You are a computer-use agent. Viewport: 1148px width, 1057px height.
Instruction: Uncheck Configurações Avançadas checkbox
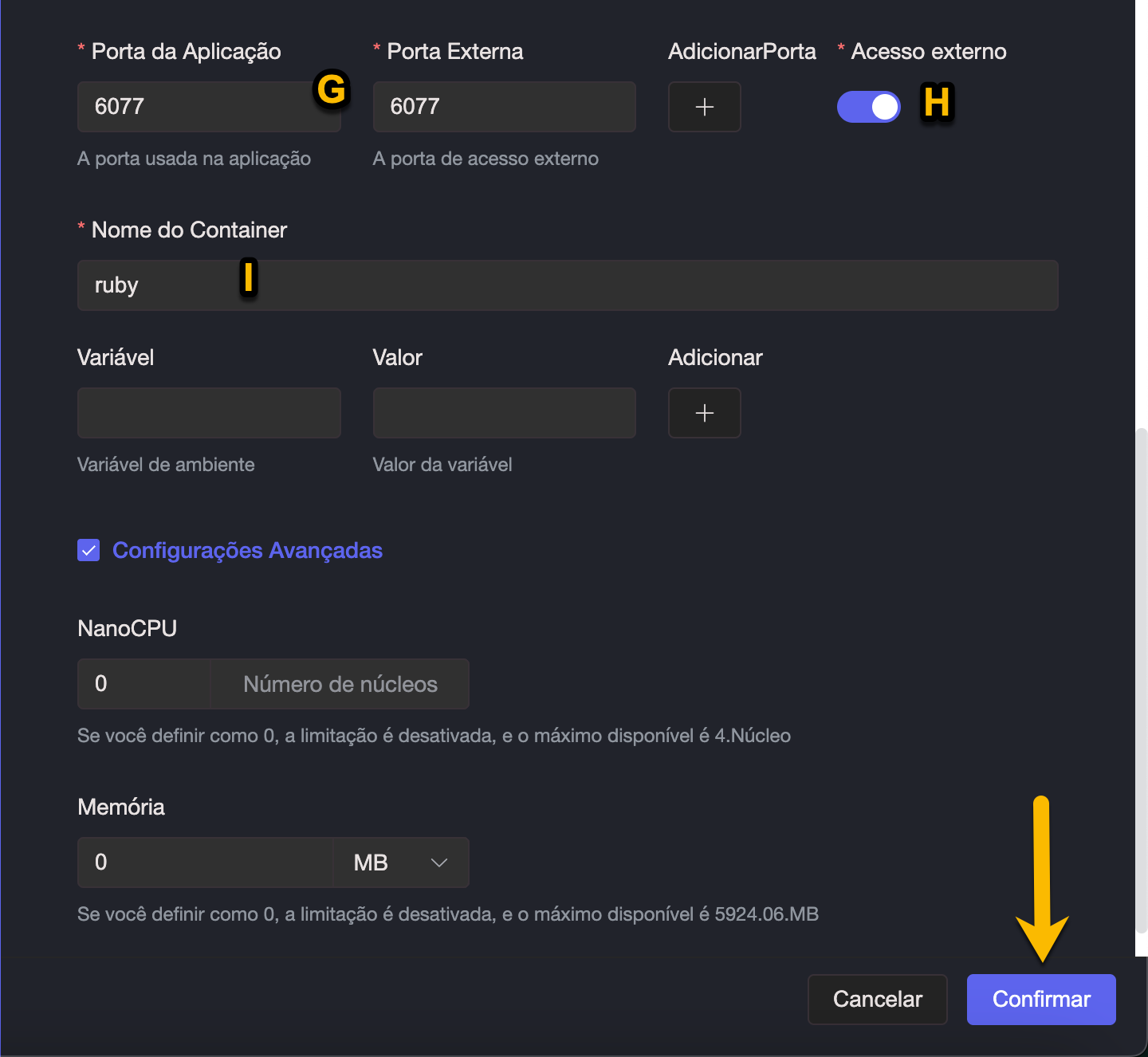pos(88,550)
